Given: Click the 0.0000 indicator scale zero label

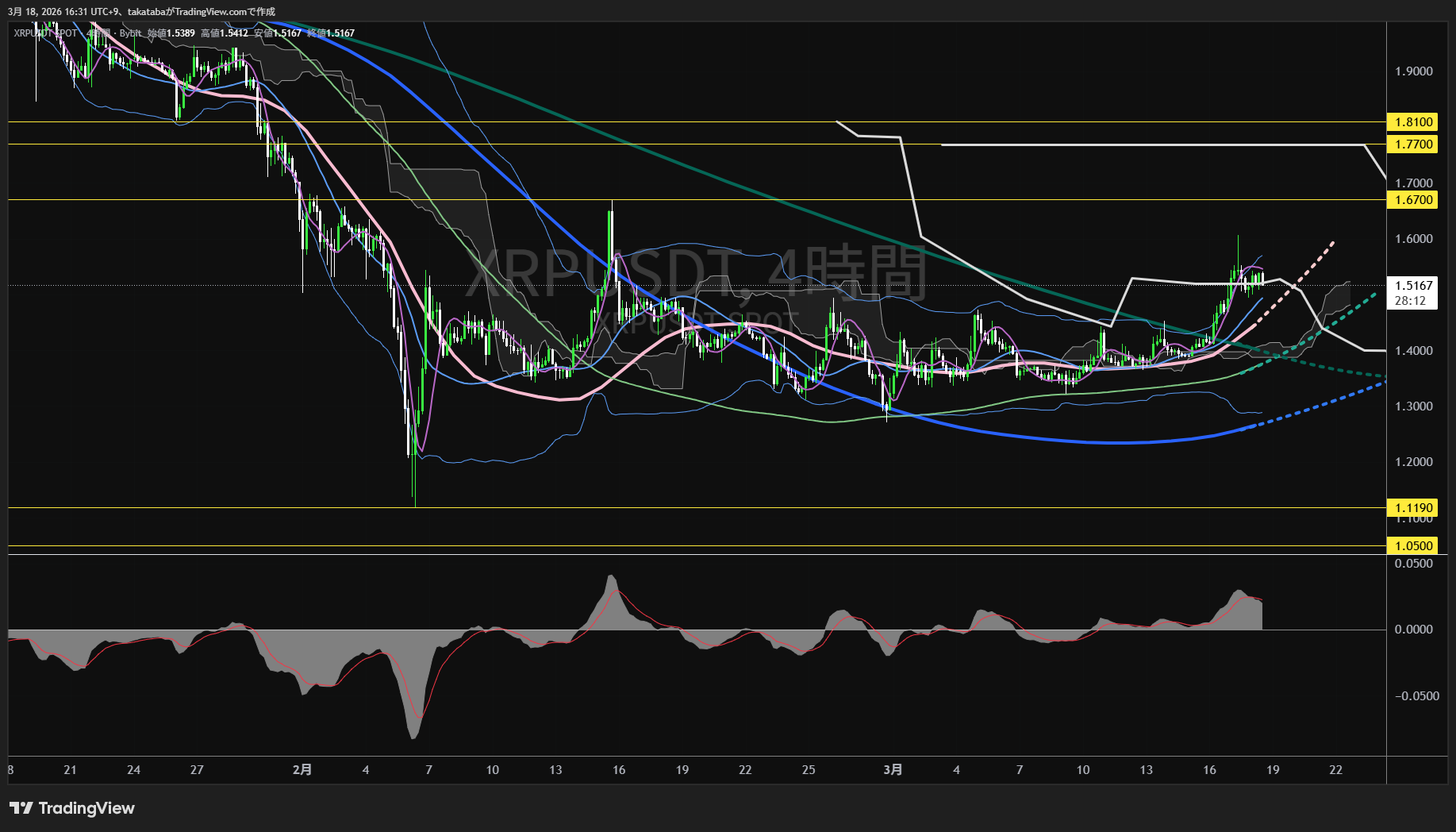Looking at the screenshot, I should 1413,630.
